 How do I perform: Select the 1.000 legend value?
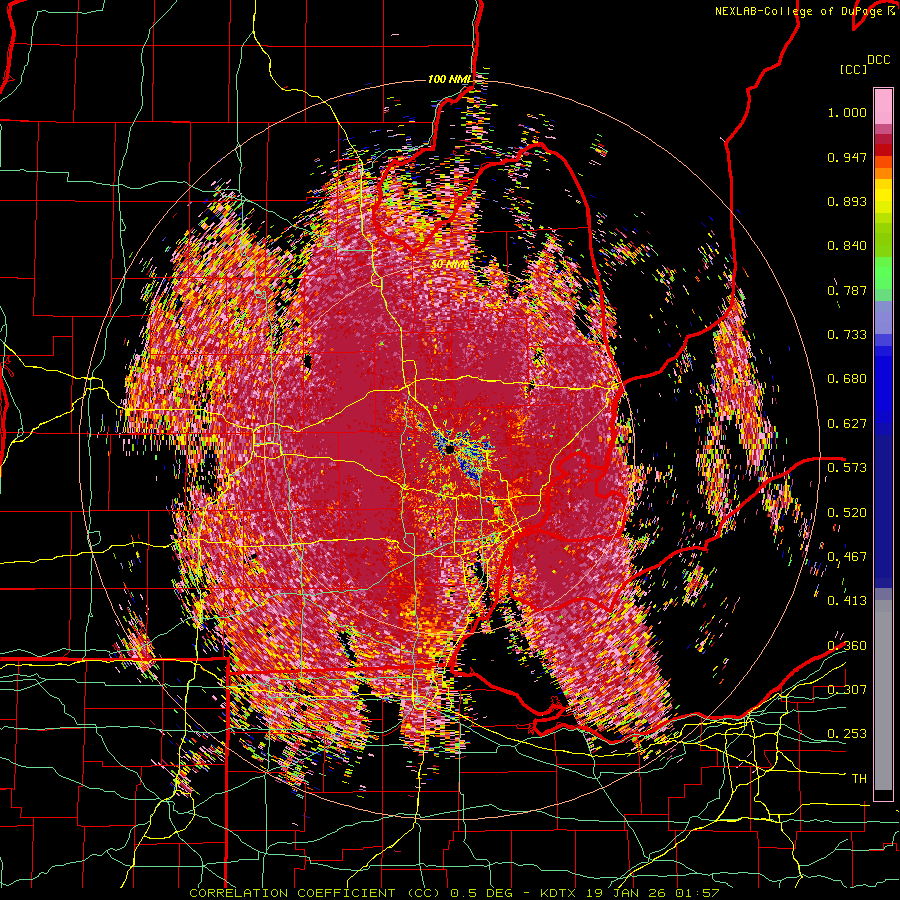pos(847,112)
